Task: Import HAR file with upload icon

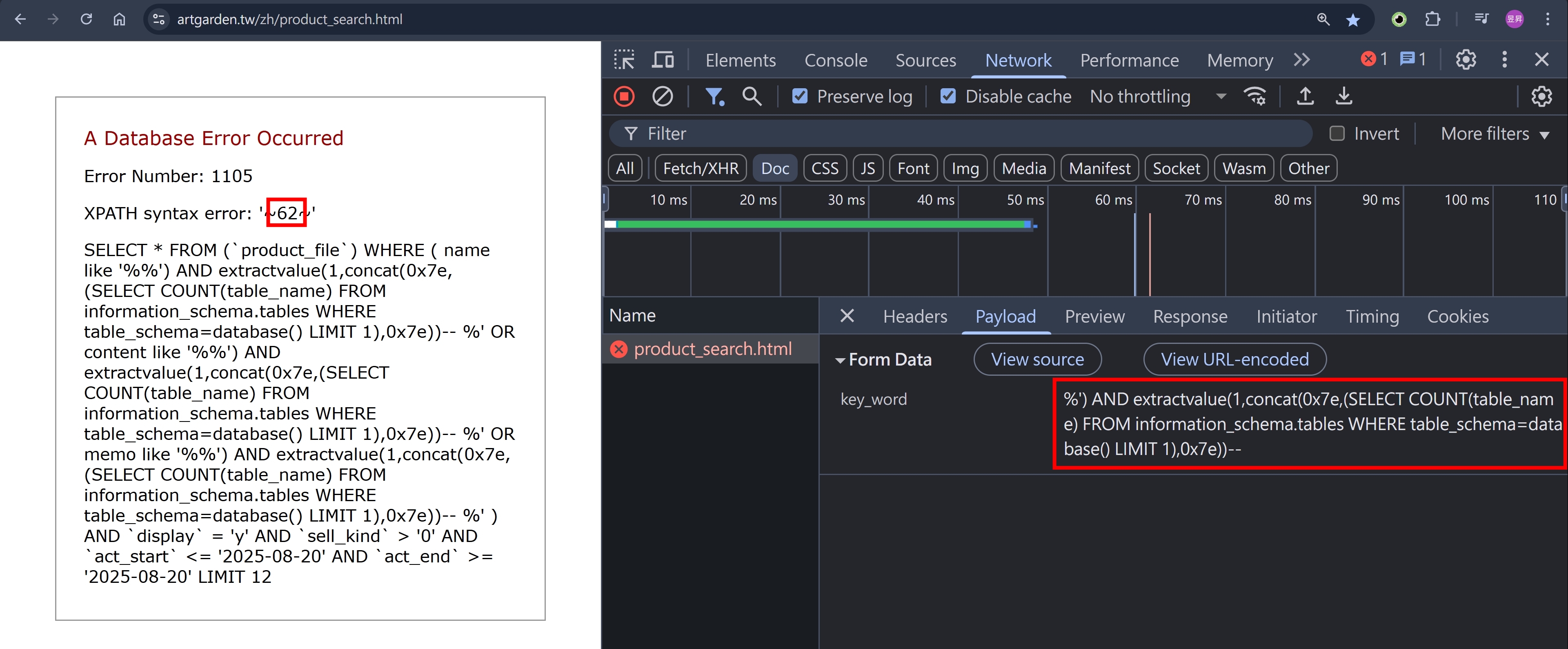Action: pyautogui.click(x=1305, y=96)
